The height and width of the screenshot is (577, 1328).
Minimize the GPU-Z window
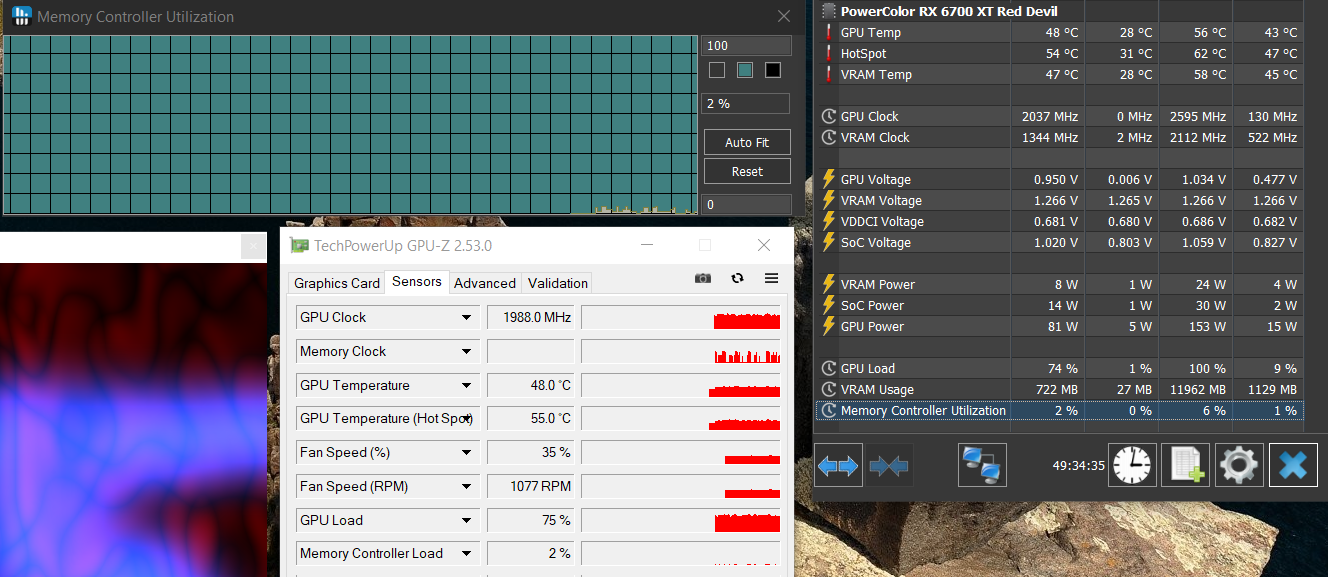(x=647, y=245)
